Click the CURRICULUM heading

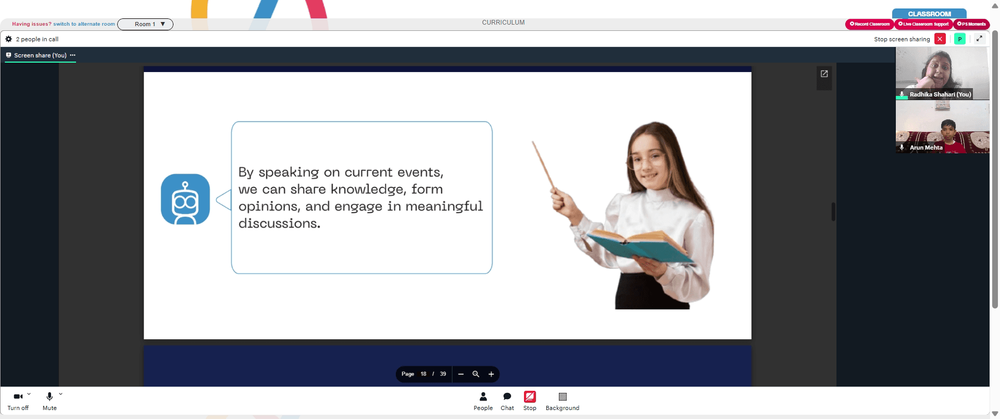tap(503, 22)
